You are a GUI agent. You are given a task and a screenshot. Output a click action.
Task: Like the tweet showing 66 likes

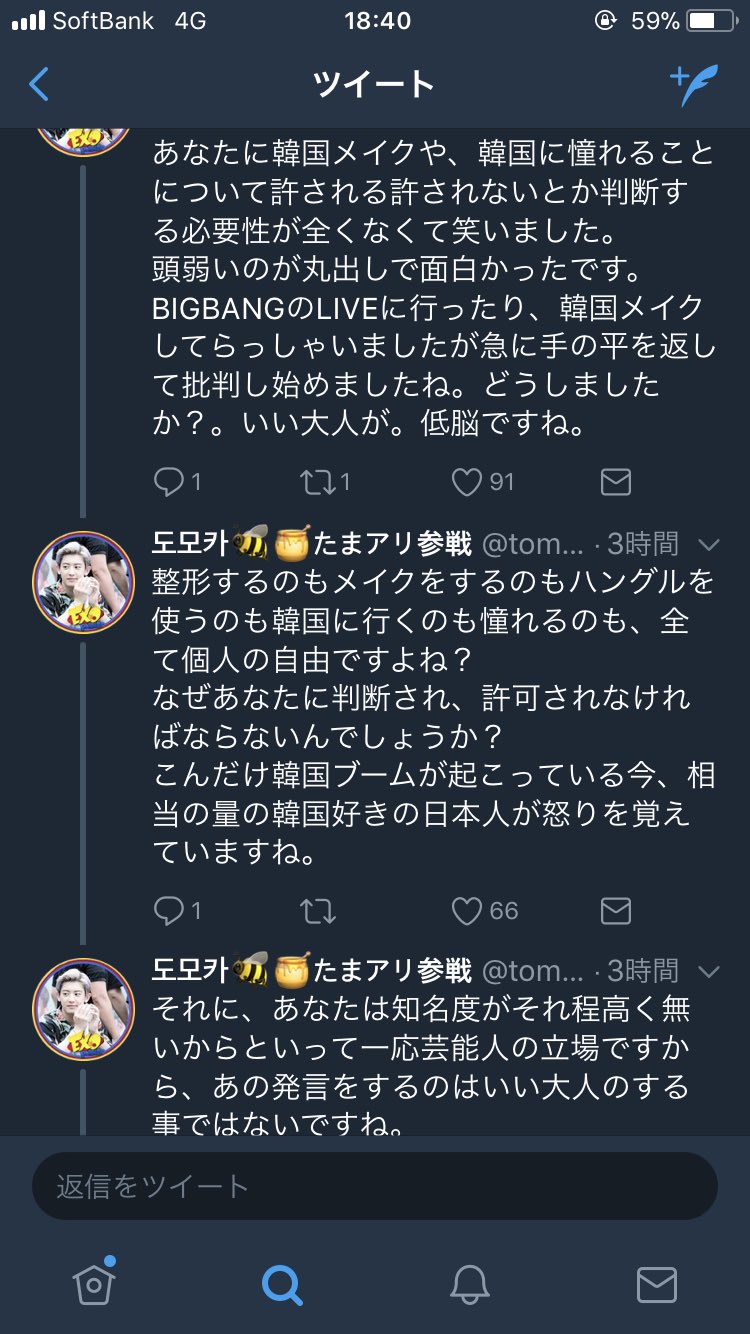coord(466,910)
